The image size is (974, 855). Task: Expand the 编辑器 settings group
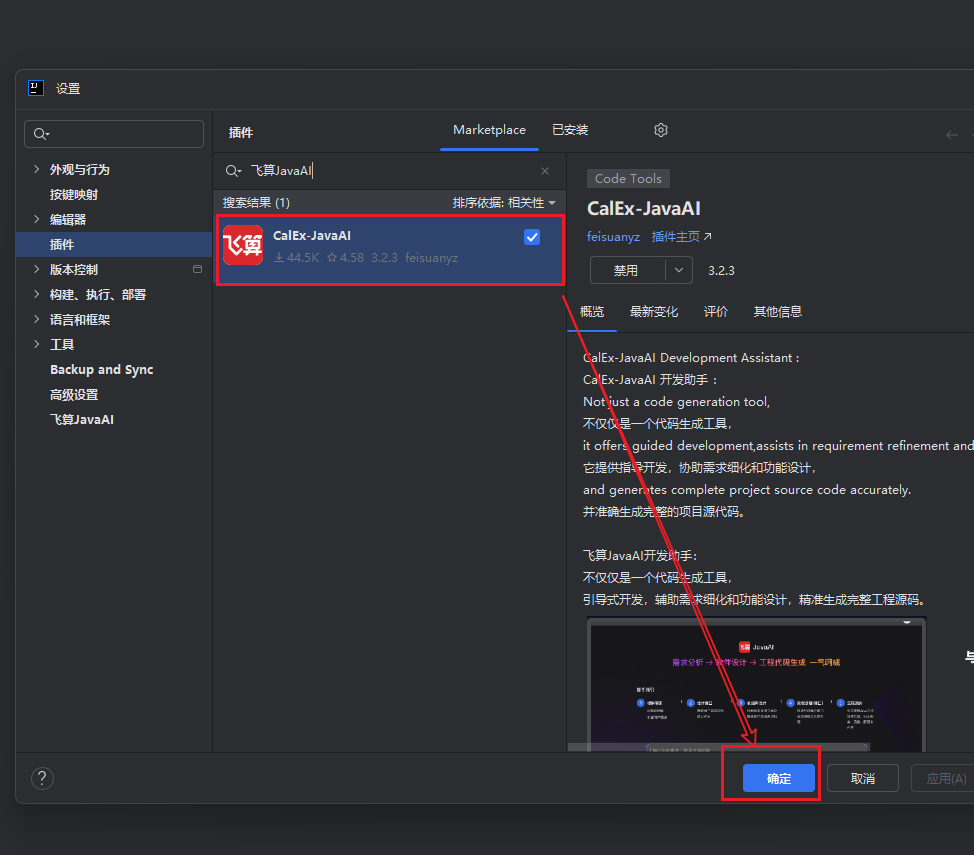click(37, 219)
